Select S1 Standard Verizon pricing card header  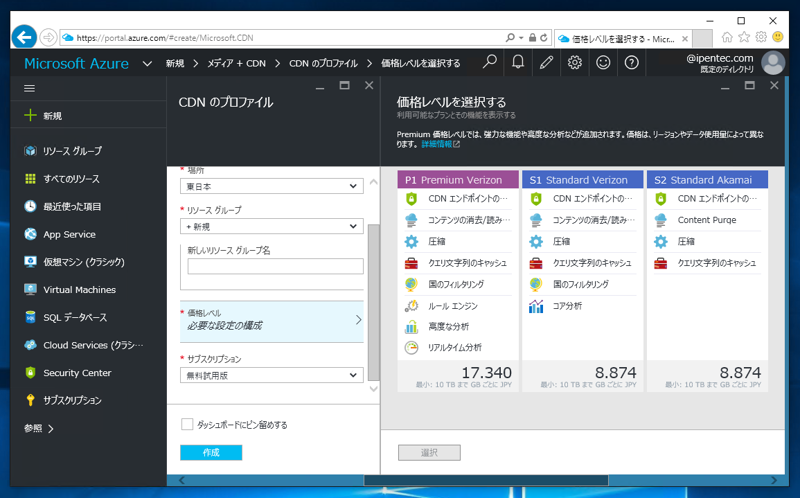582,180
